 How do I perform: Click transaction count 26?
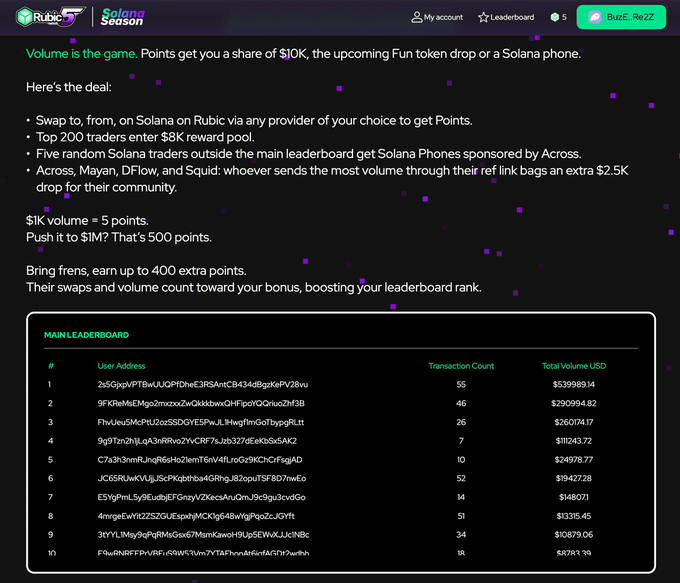(x=461, y=422)
